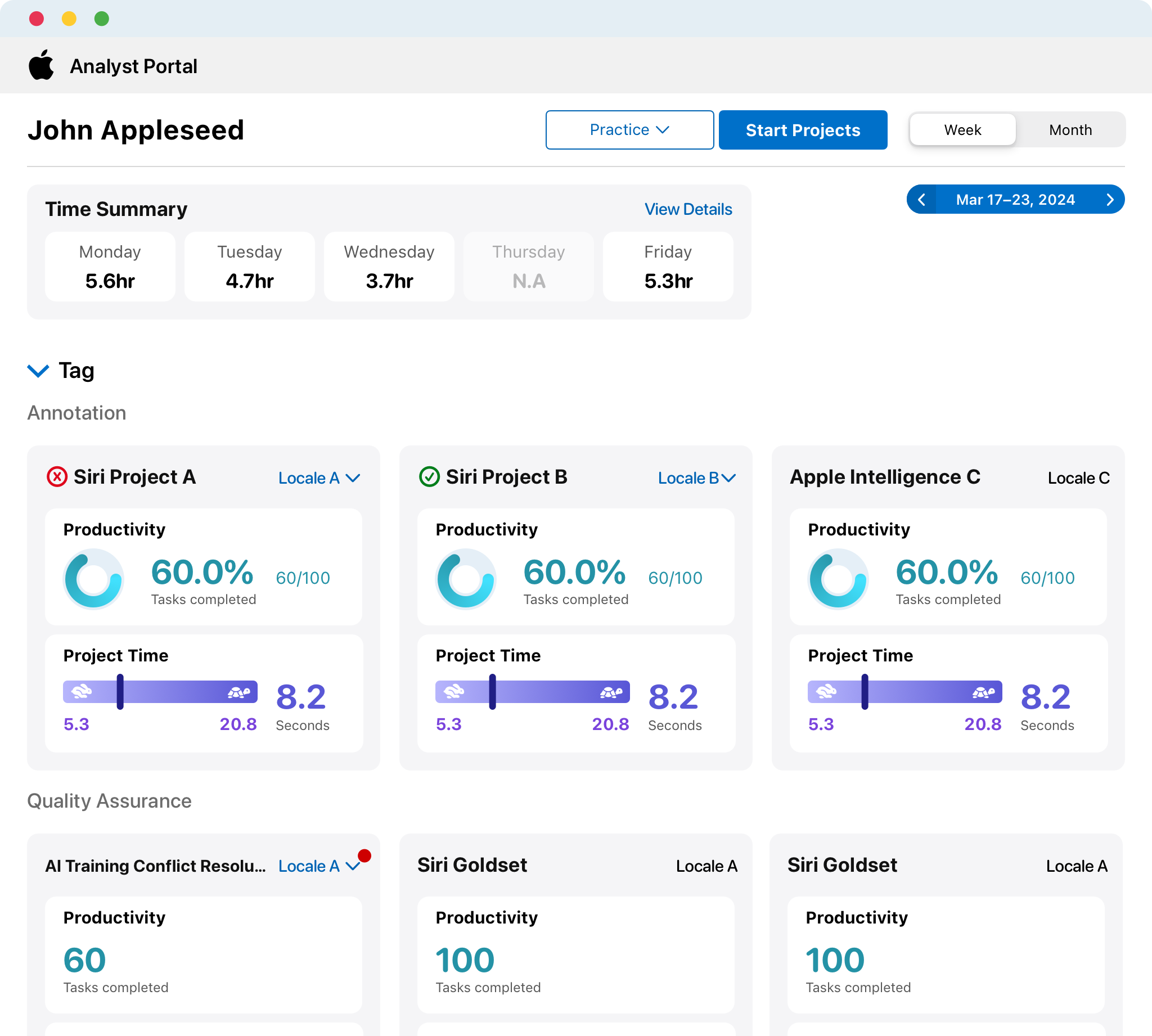The image size is (1152, 1036).
Task: Select the Wednesday 3.7hr day card
Action: coord(389,267)
